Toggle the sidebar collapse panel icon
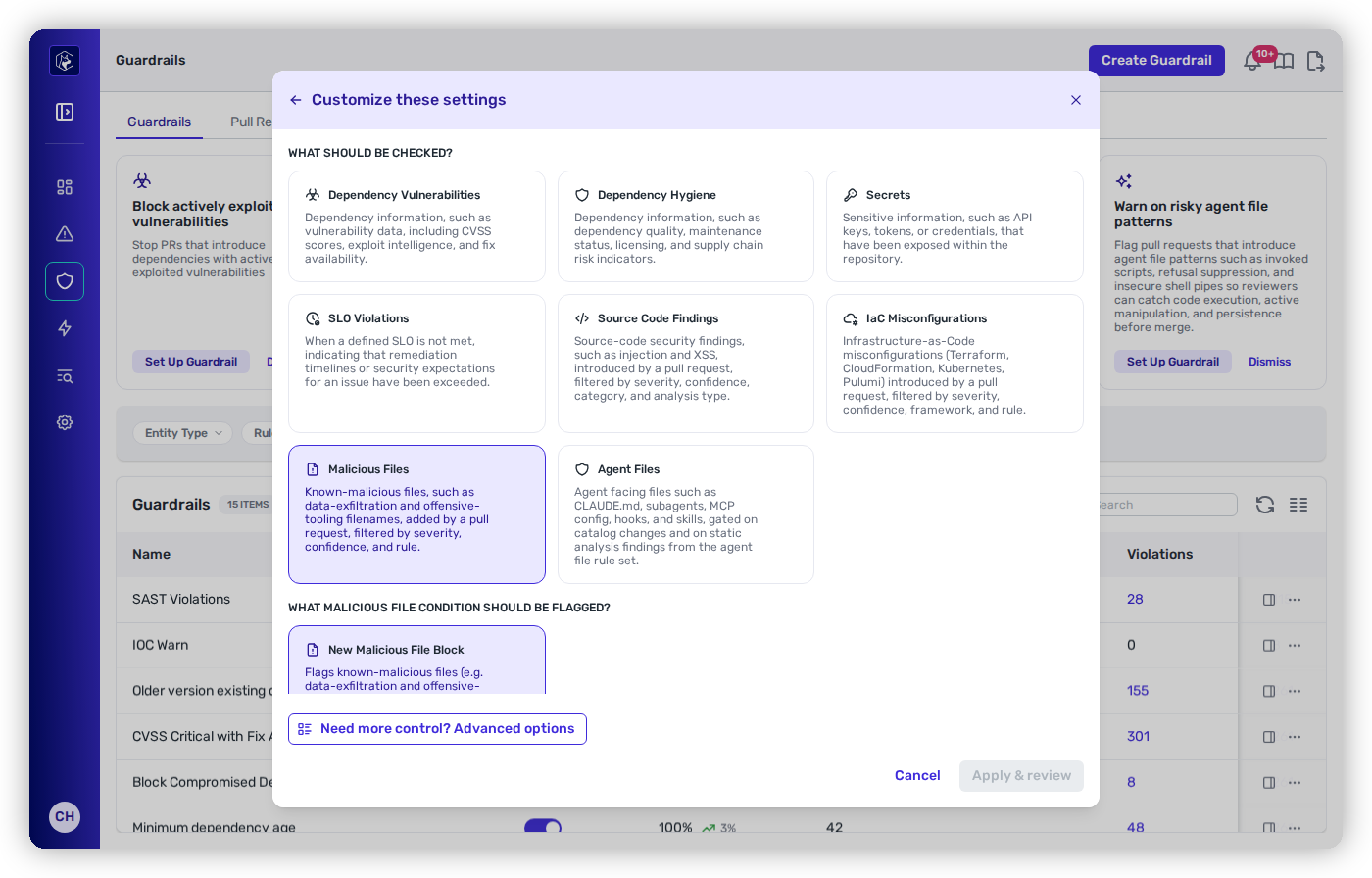Viewport: 1372px width, 878px height. tap(65, 112)
